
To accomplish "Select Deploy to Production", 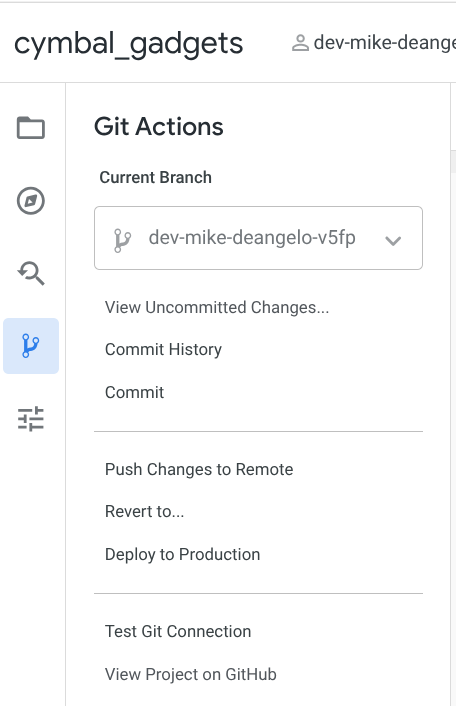I will point(182,554).
